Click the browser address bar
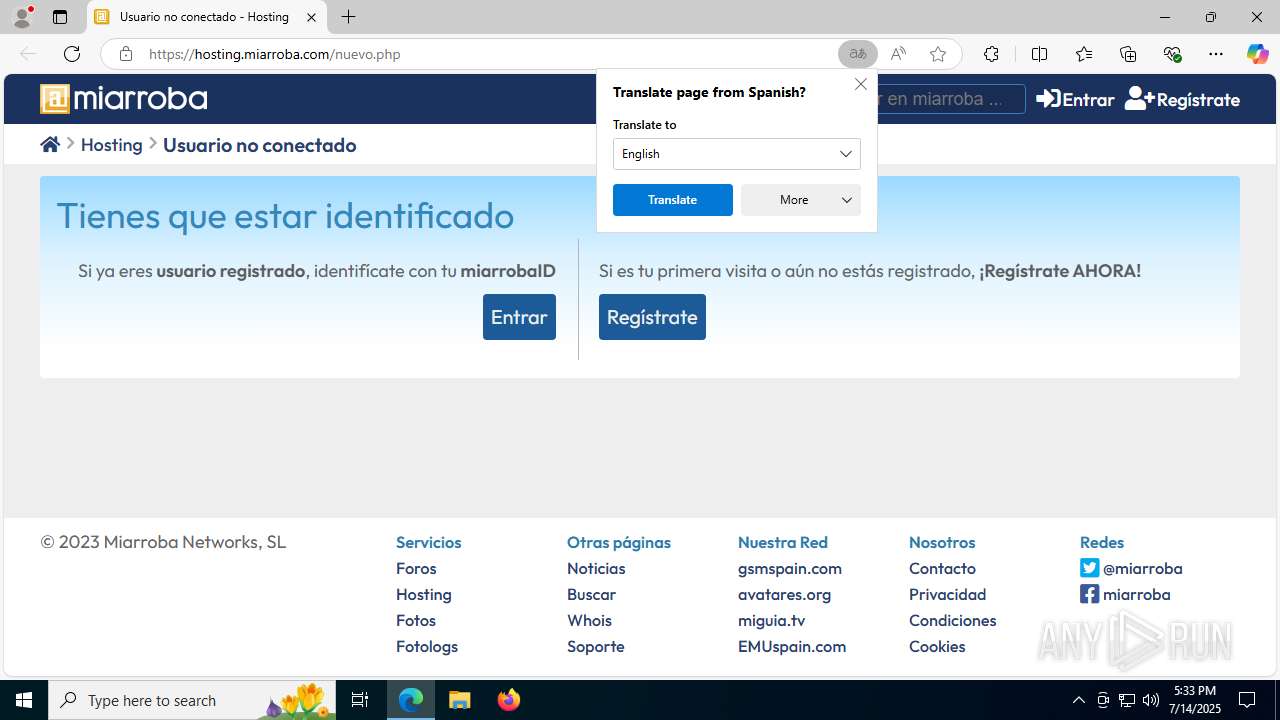Viewport: 1280px width, 720px height. [490, 54]
